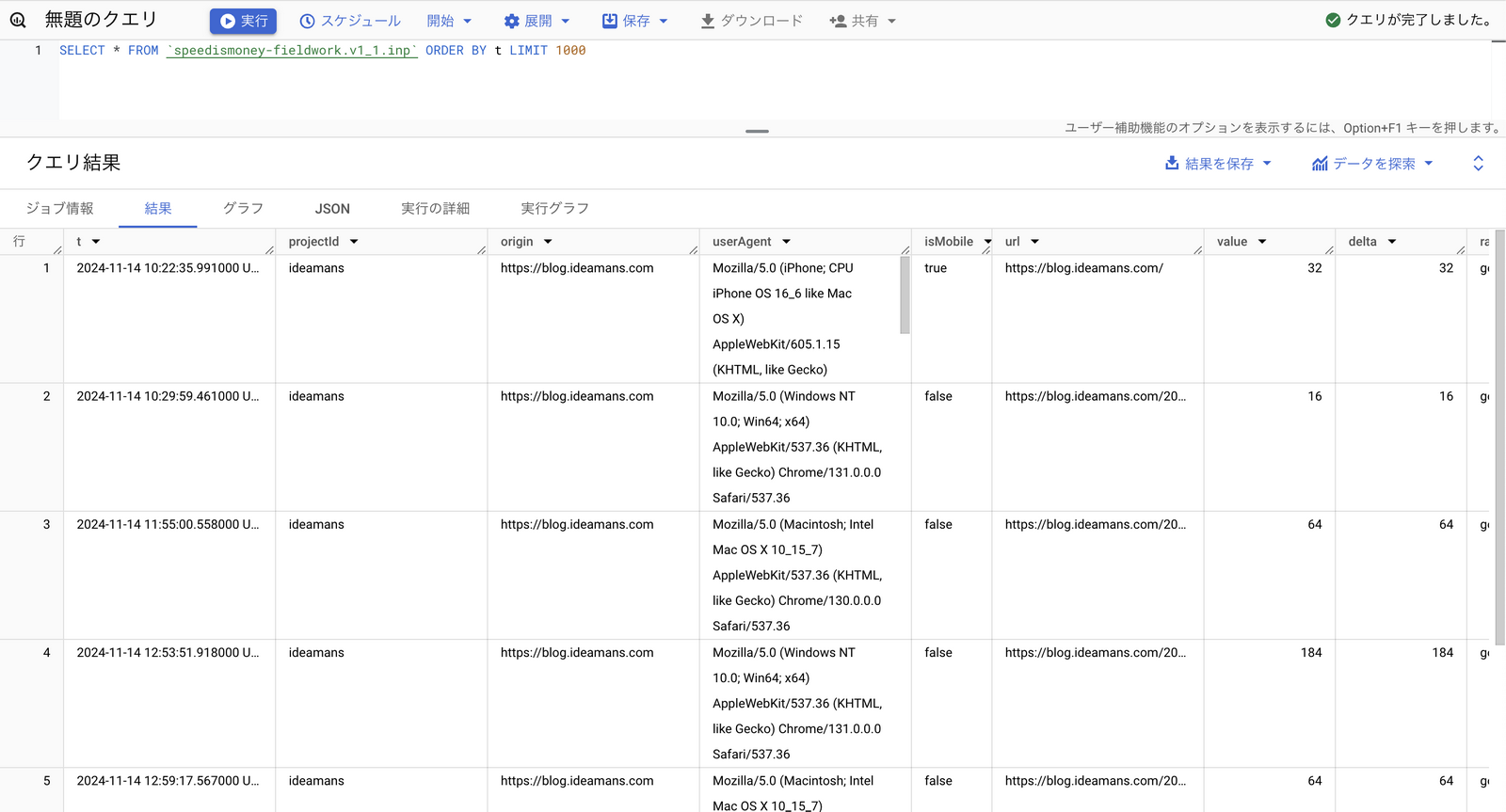Screen dimensions: 1506x812
Task: Click the gear icon next to 展開
Action: pyautogui.click(x=512, y=21)
